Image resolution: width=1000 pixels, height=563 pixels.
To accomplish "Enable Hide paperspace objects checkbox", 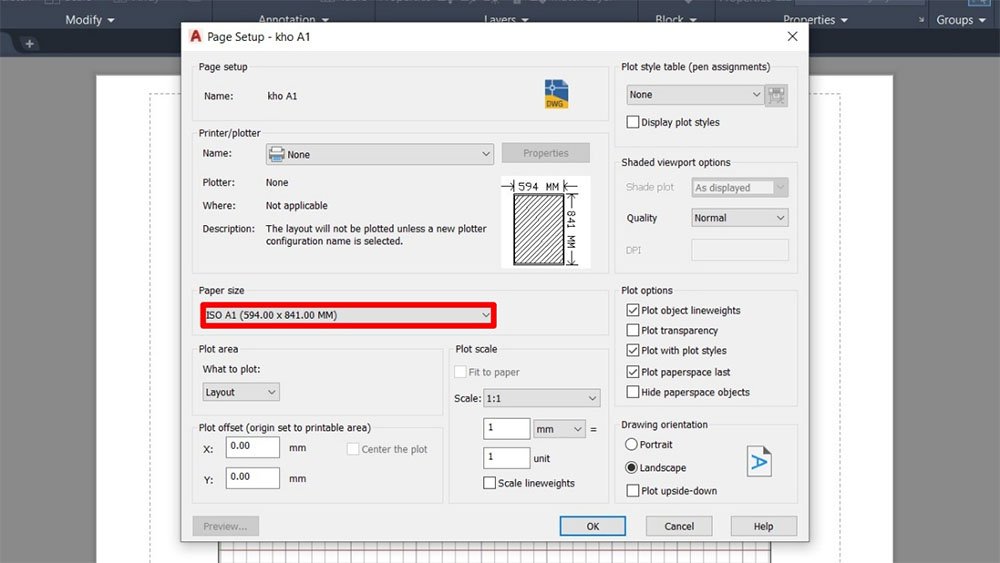I will point(633,392).
